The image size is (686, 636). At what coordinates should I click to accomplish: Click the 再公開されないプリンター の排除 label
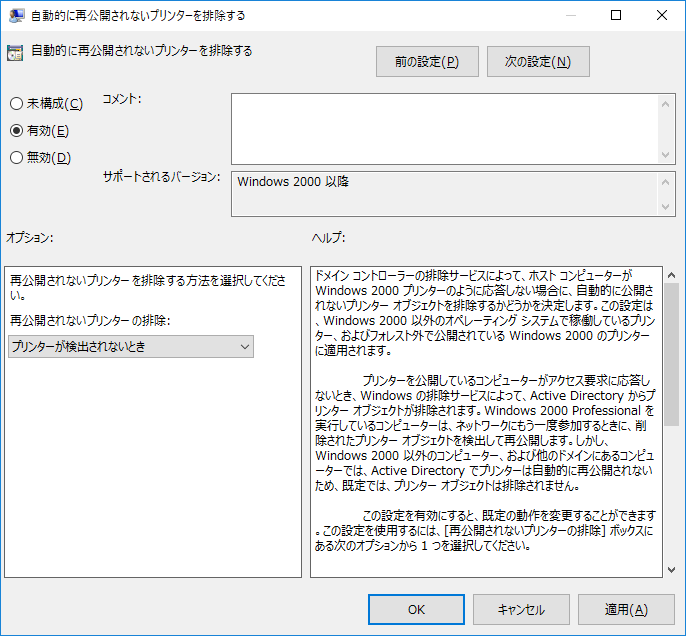(x=90, y=321)
